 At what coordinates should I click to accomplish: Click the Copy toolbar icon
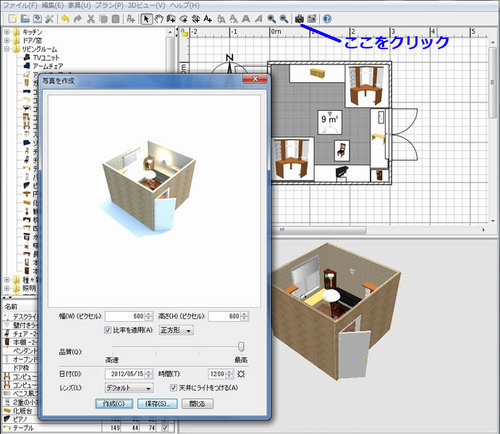click(x=103, y=19)
